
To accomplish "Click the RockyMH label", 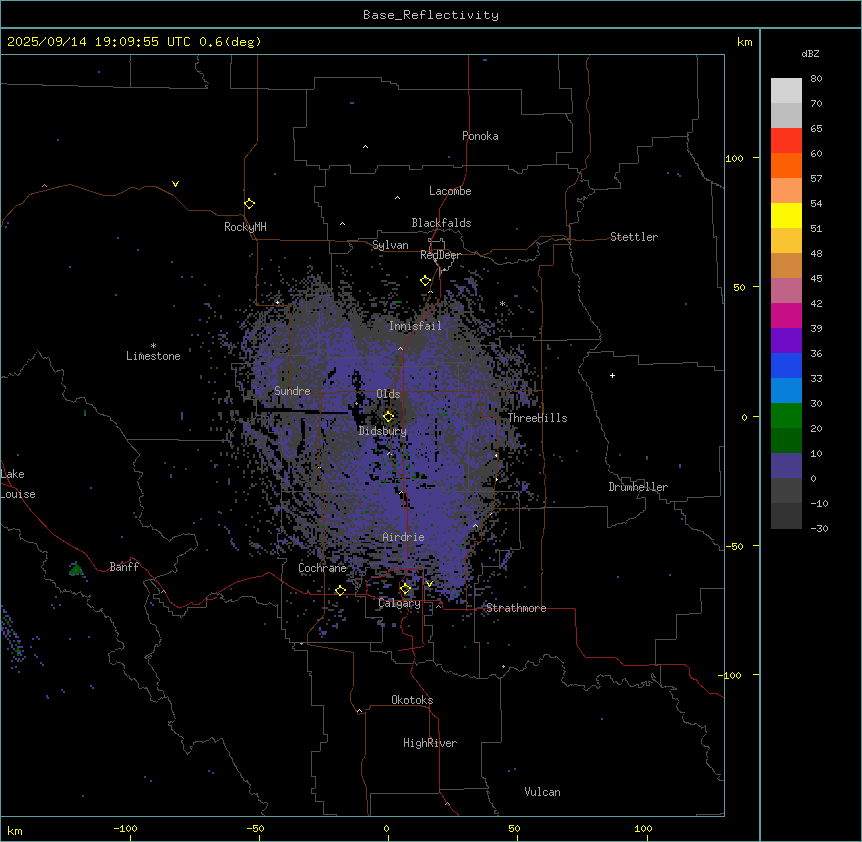I will (x=245, y=227).
